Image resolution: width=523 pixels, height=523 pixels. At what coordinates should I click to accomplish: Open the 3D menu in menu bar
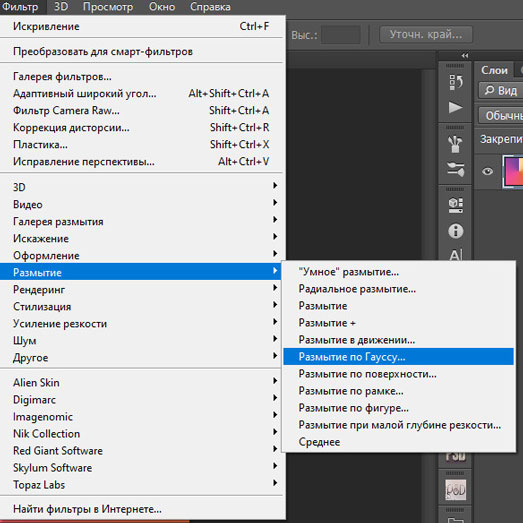[x=61, y=7]
